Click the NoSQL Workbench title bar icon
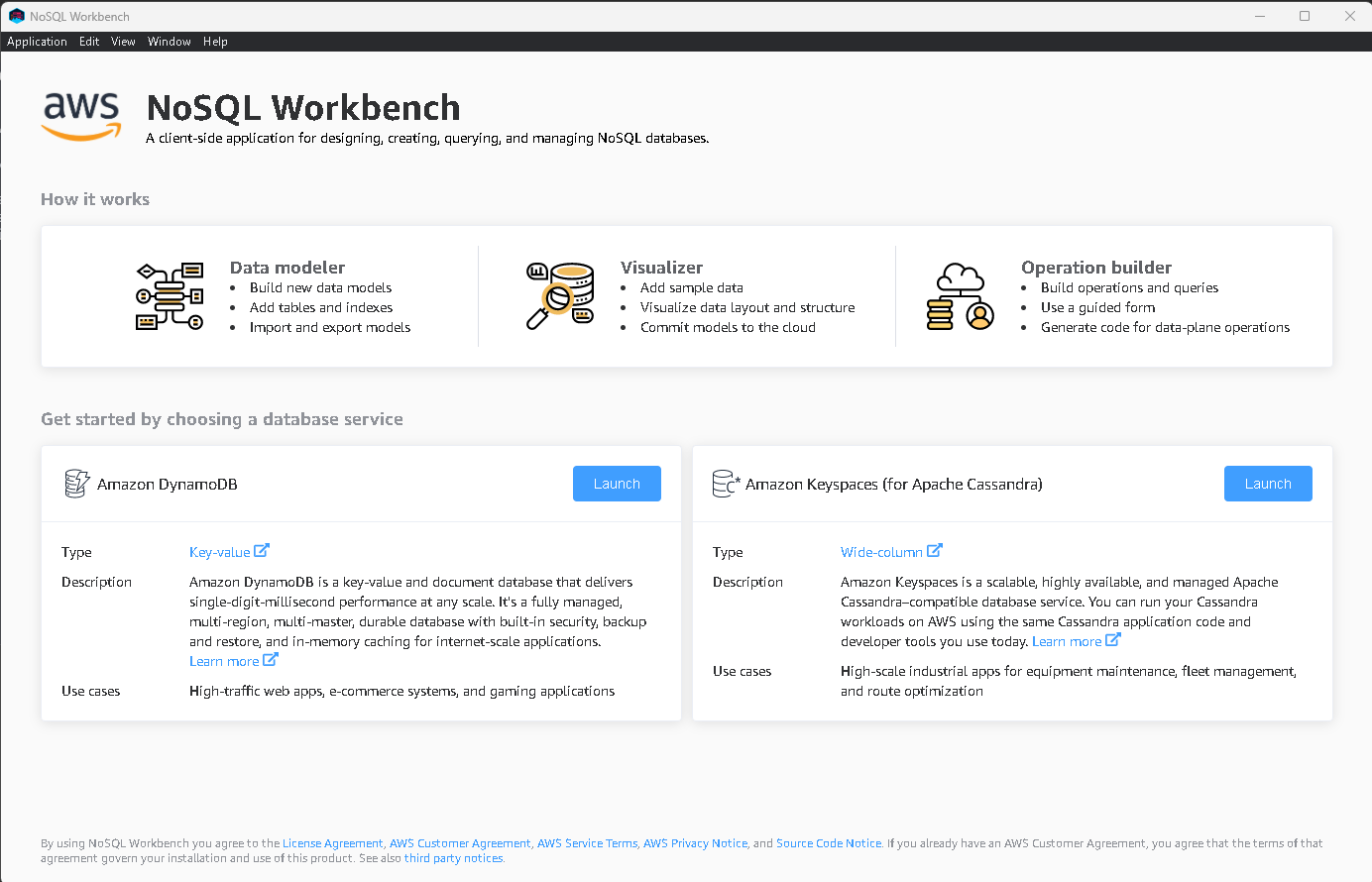The width and height of the screenshot is (1372, 882). (x=15, y=16)
